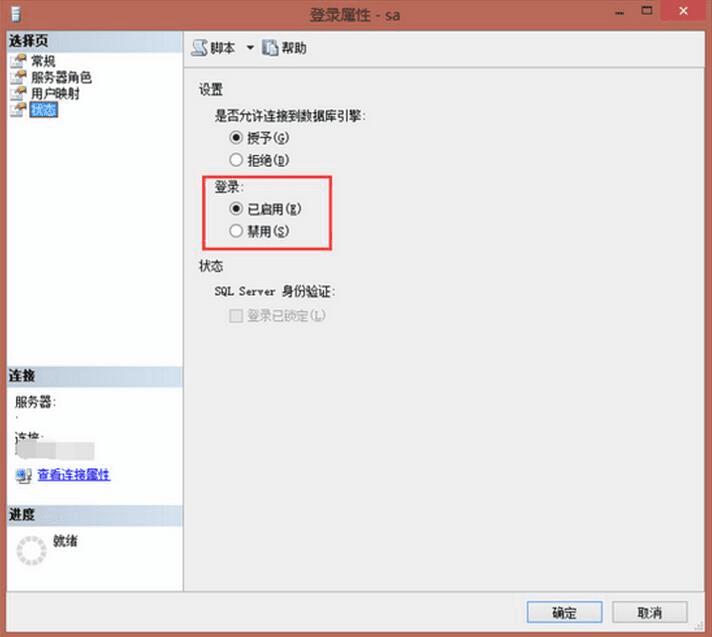Click the 确定 button

pyautogui.click(x=564, y=612)
